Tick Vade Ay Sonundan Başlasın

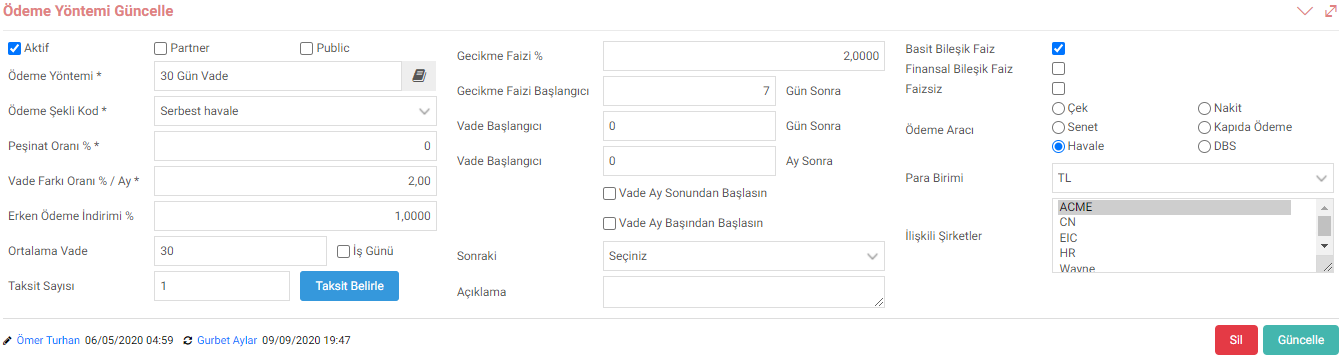609,193
